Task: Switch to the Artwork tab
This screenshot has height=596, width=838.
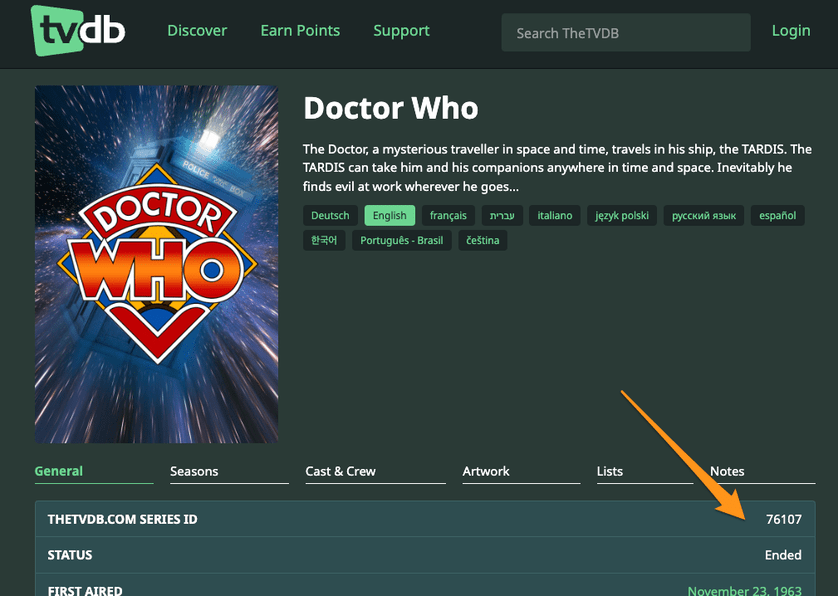Action: [x=521, y=472]
